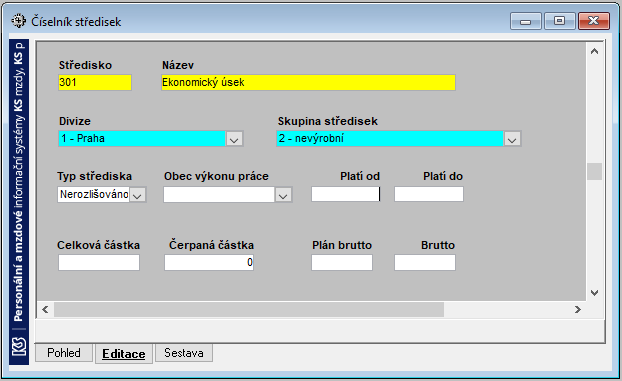
Task: Click the Skupina středisek label
Action: (327, 121)
